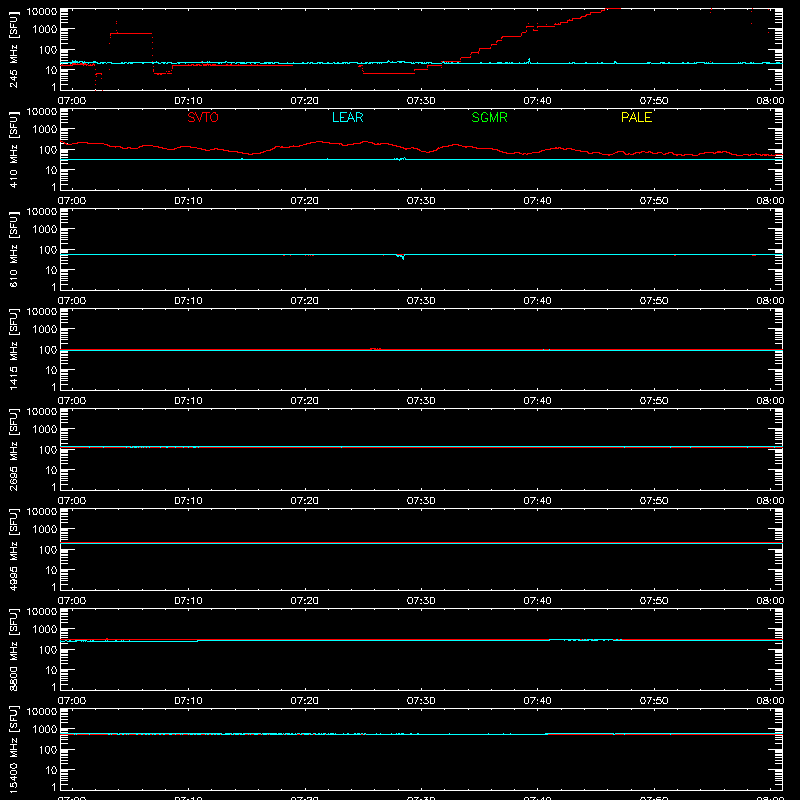Click 07:20 time label under 2695 MHz plot
Viewport: 800px width, 800px height.
[x=305, y=501]
